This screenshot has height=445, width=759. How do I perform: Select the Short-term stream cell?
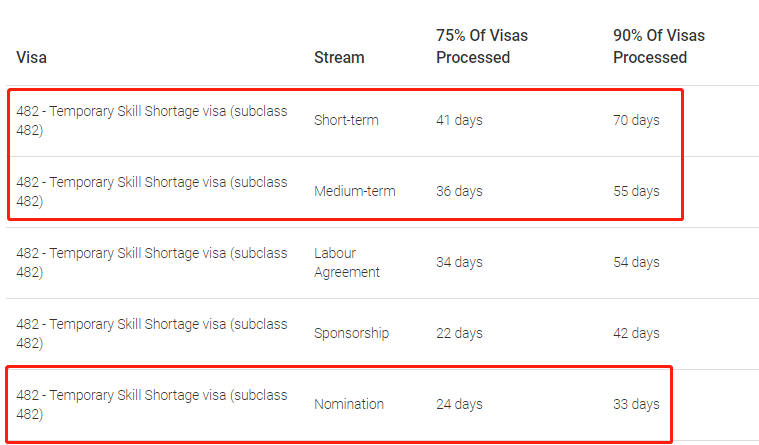click(x=346, y=120)
